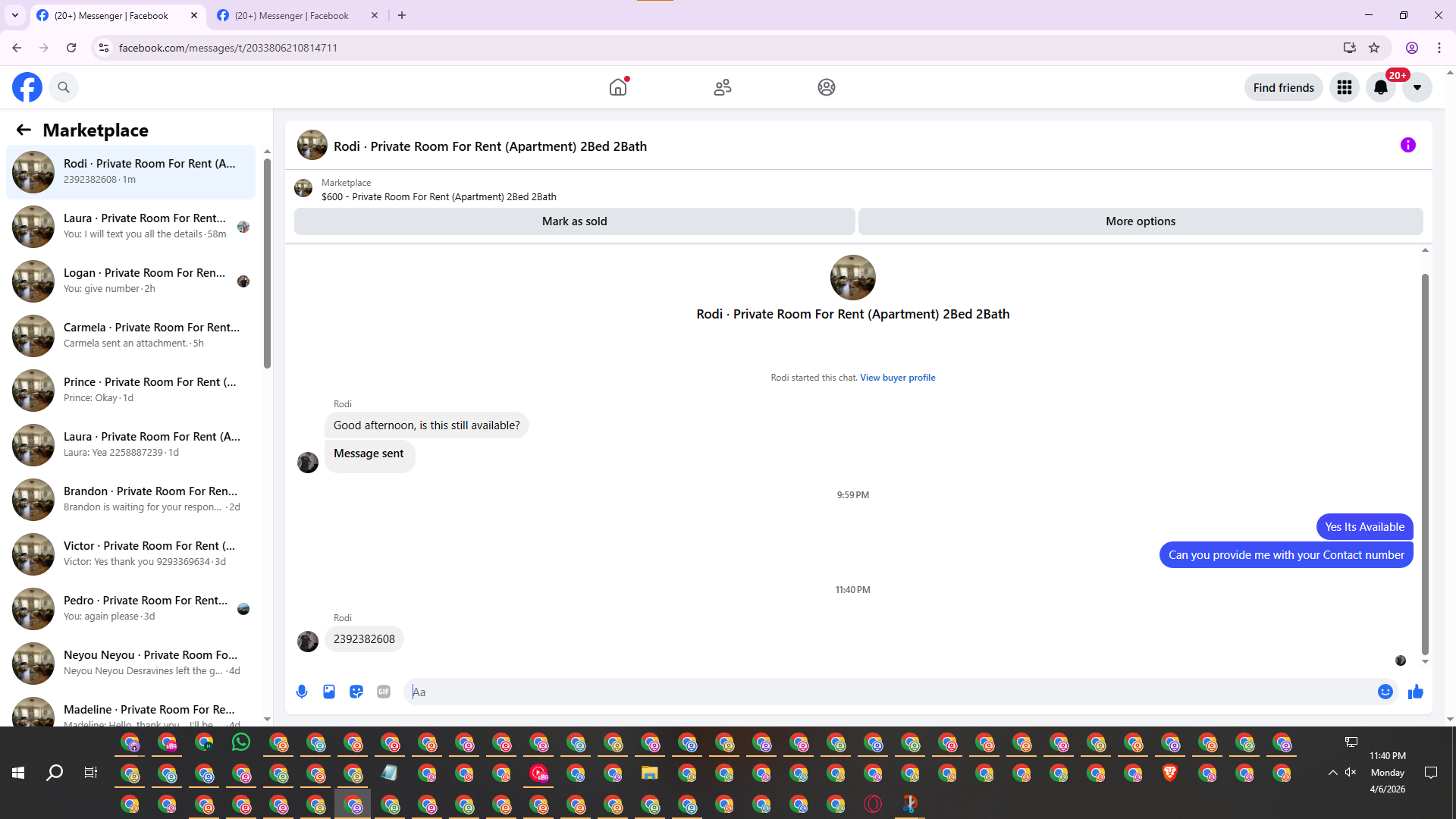Open Laura conversation showing 2258887239

(130, 445)
